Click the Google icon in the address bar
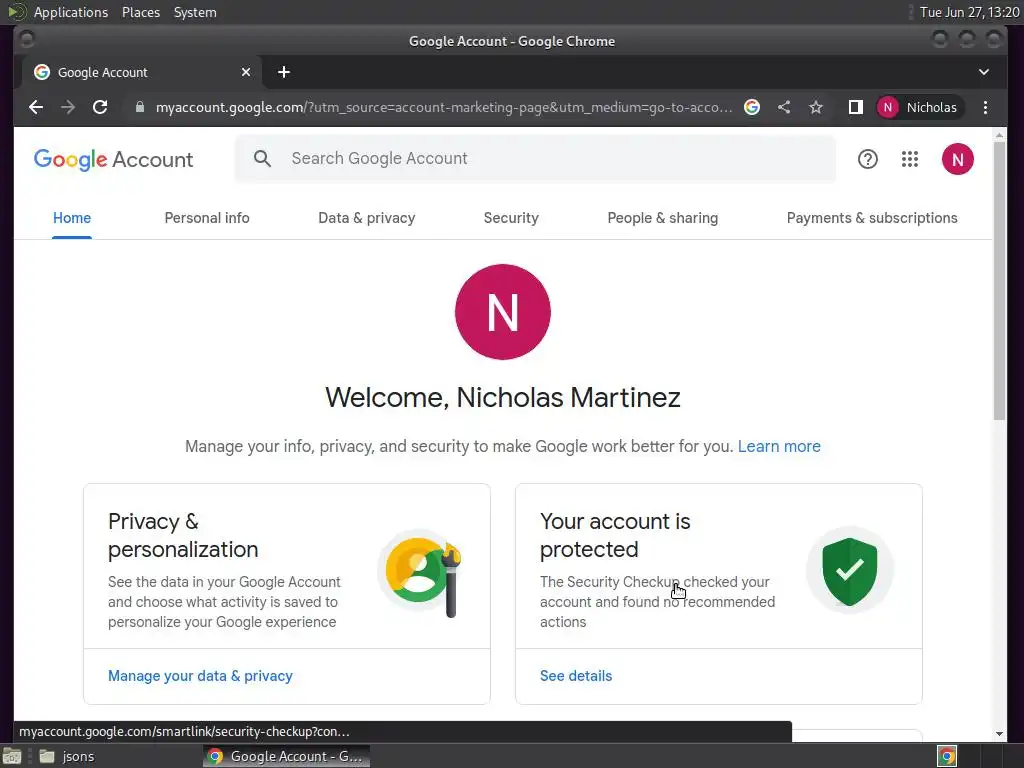The width and height of the screenshot is (1024, 768). [x=752, y=107]
